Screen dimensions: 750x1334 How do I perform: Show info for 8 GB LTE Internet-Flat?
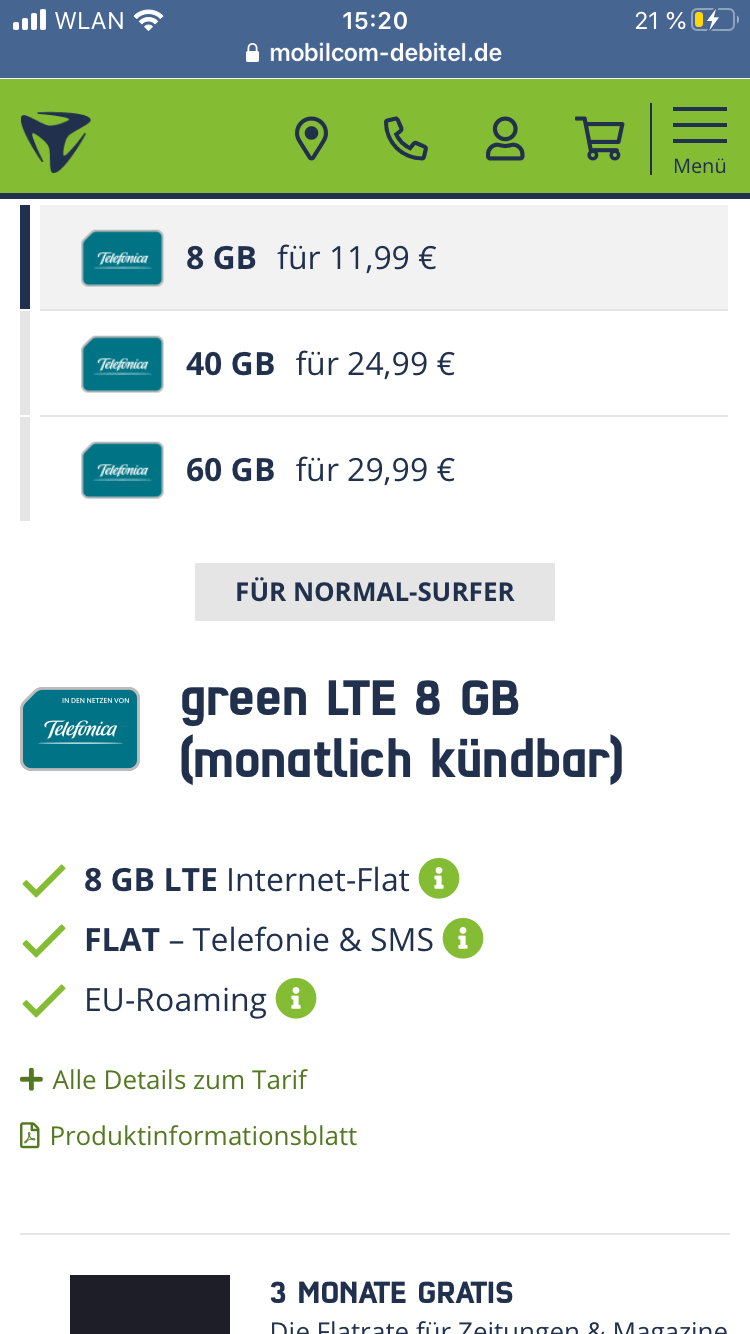coord(439,879)
